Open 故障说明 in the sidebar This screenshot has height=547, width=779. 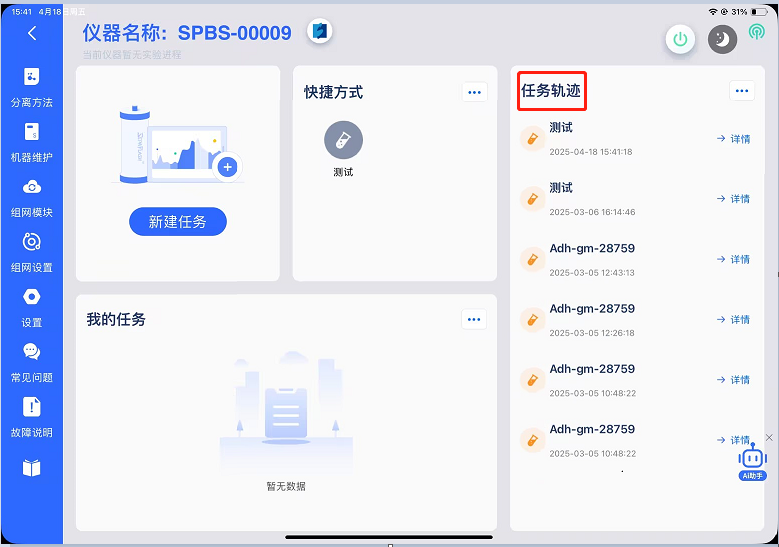click(x=32, y=416)
